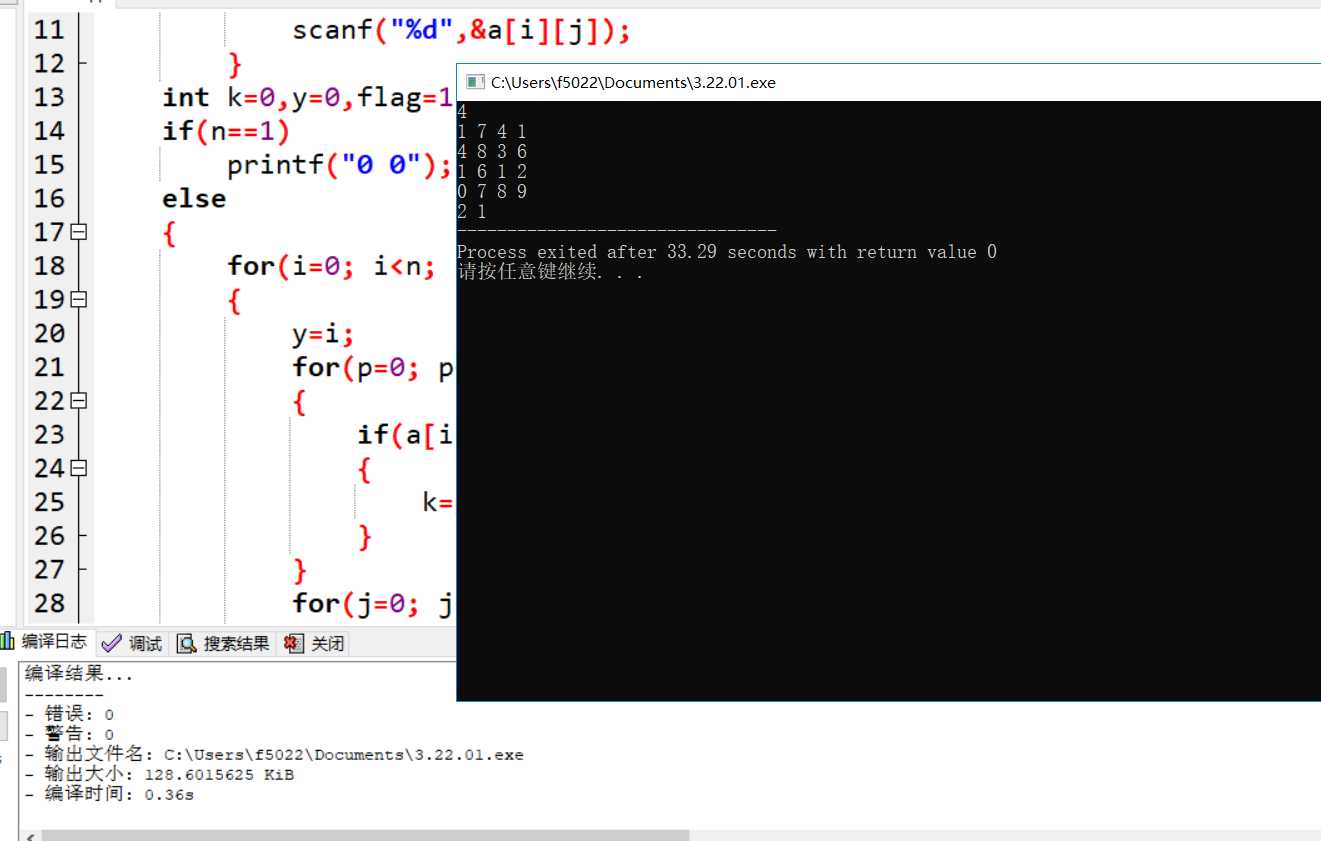The image size is (1321, 841).
Task: Click line number 23 in gutter
Action: coord(48,434)
